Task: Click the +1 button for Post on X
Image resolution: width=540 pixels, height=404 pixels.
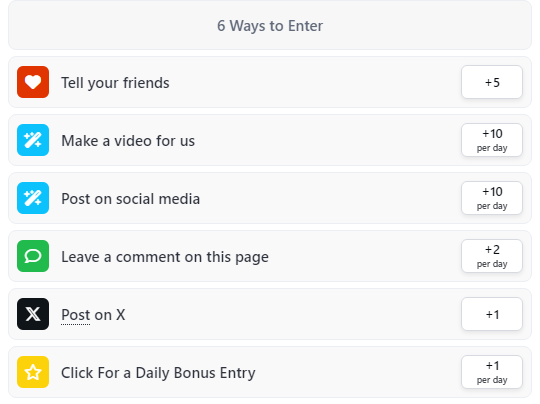Action: 492,314
